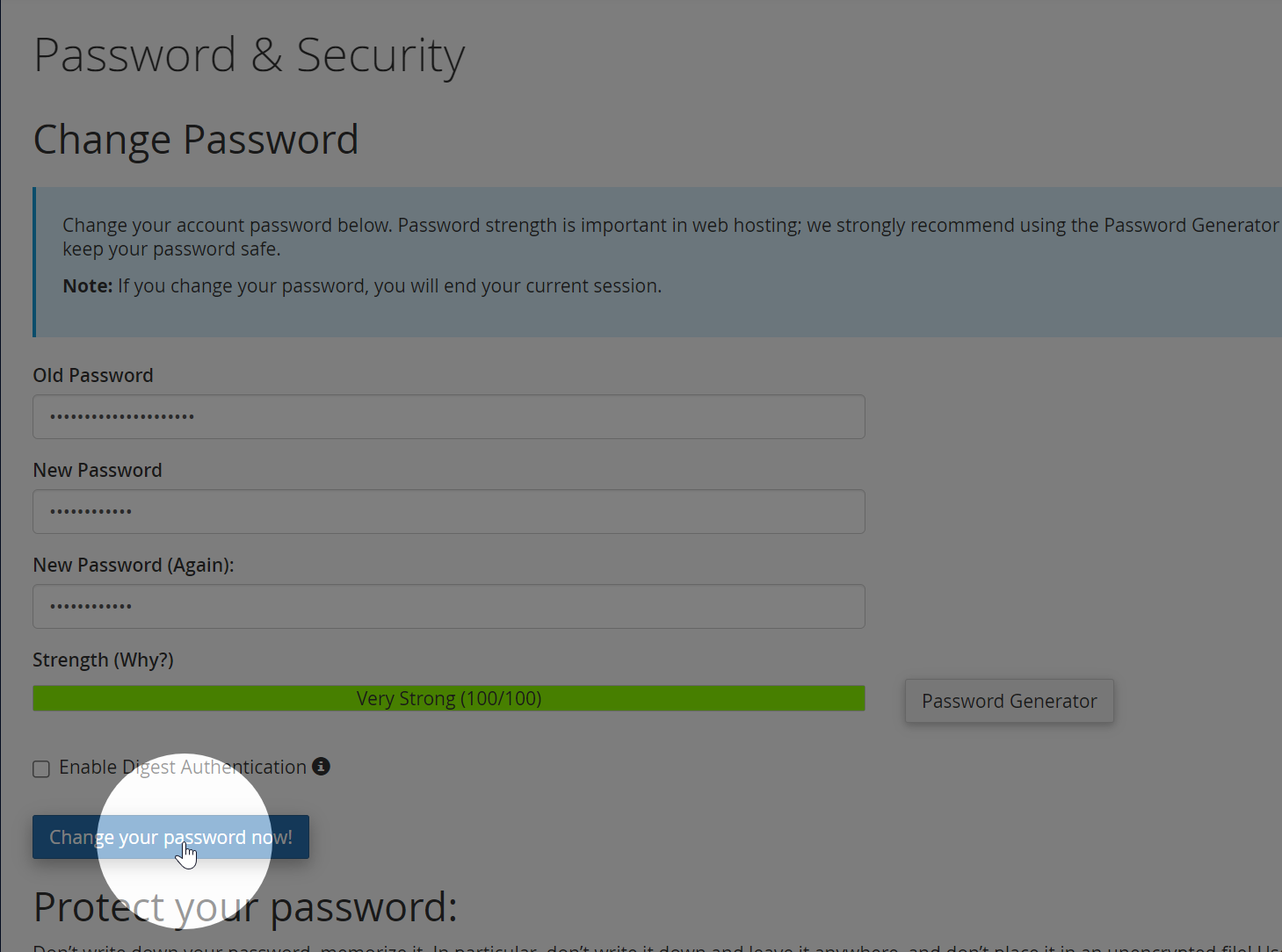Click the Don't write down your password paragraph

click(657, 947)
